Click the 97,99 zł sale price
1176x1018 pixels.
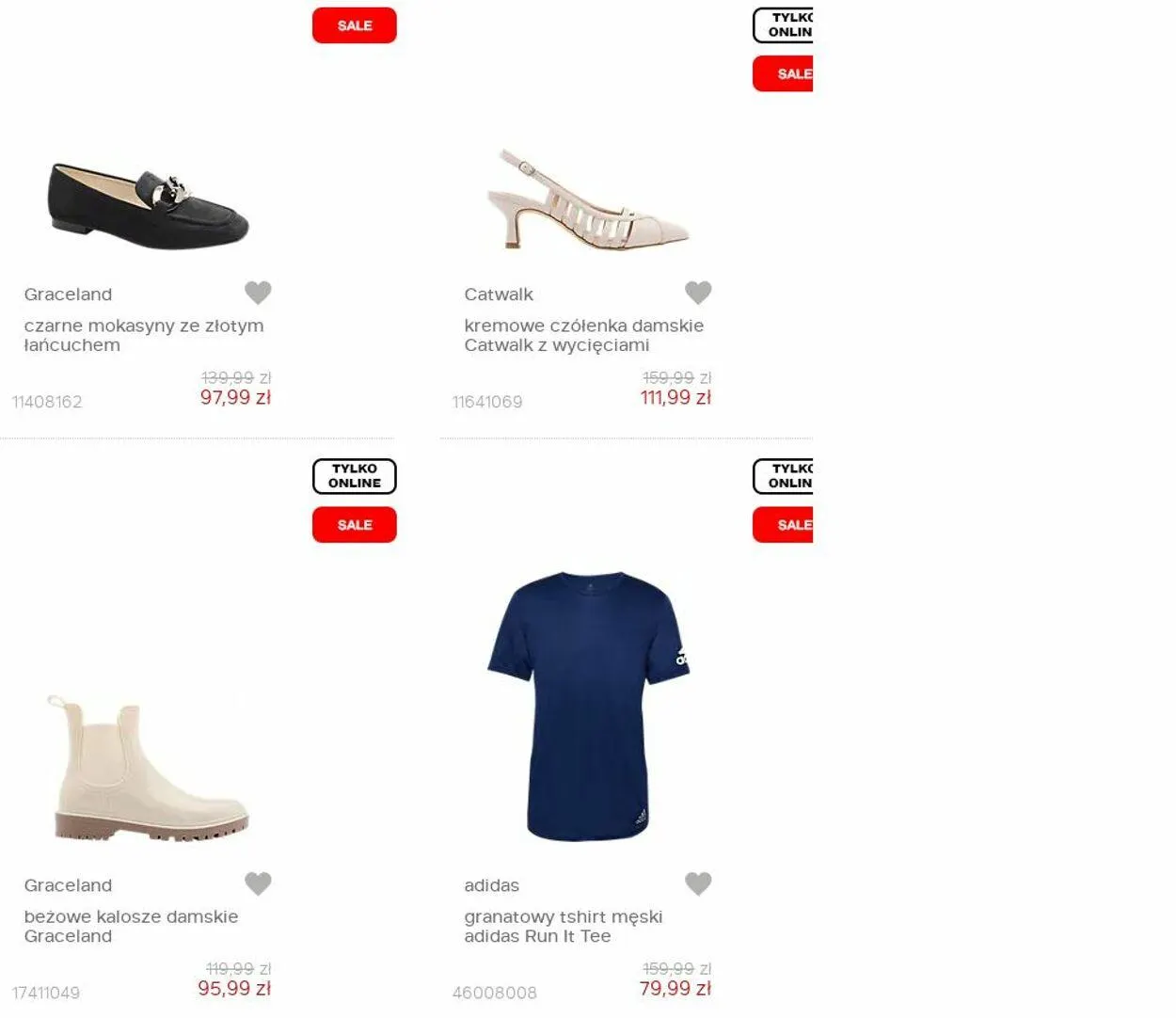235,397
